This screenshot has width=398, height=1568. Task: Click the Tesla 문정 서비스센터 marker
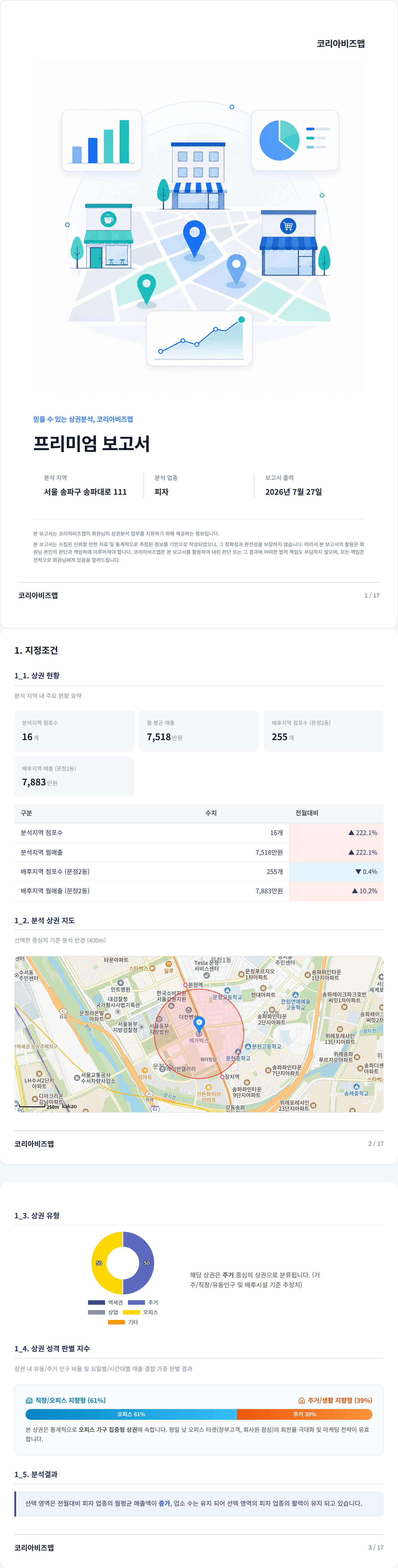[x=207, y=975]
